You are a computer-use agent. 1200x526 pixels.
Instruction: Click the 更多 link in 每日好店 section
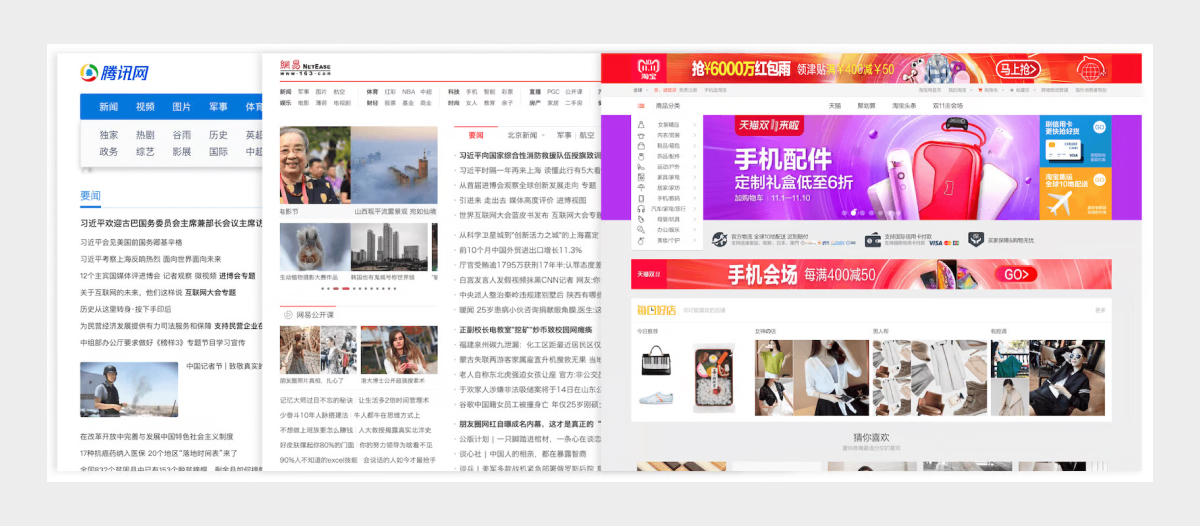[x=1100, y=310]
